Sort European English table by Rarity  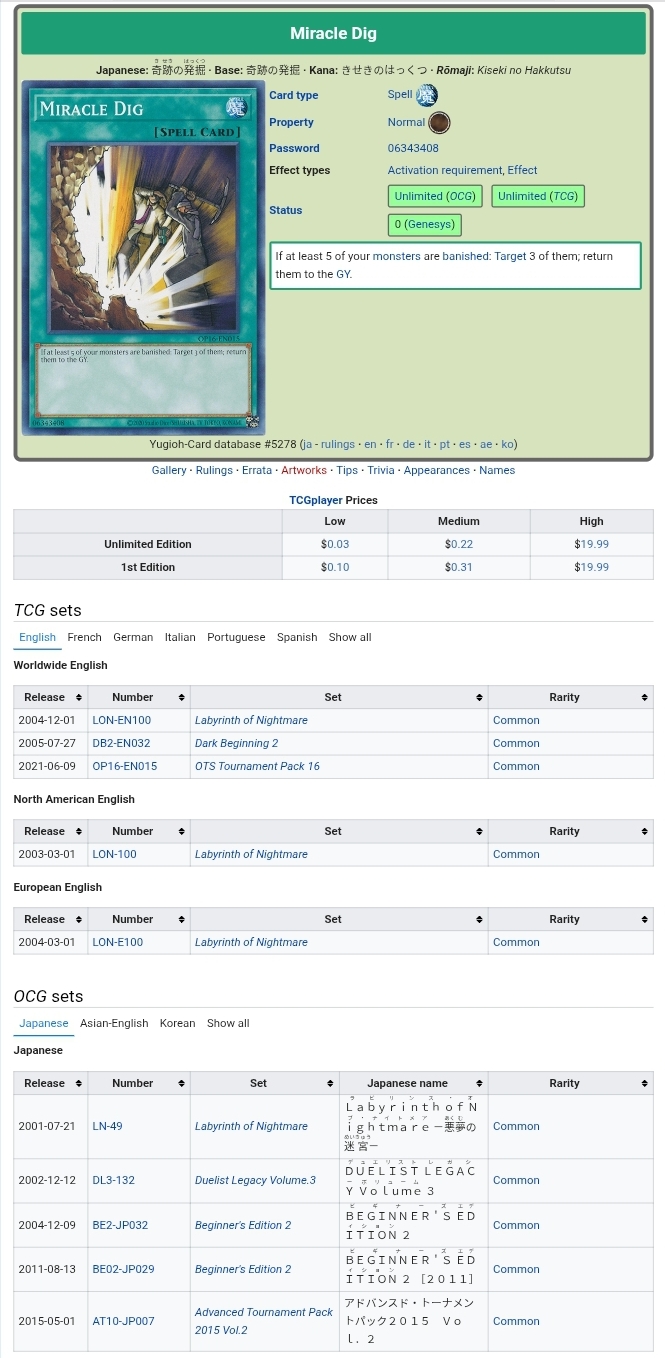(x=571, y=919)
